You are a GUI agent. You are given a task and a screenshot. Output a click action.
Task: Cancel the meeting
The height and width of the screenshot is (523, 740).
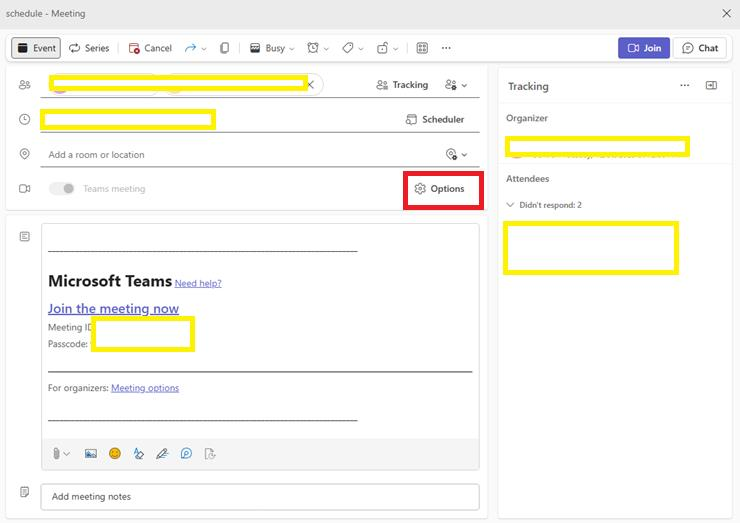(x=150, y=48)
